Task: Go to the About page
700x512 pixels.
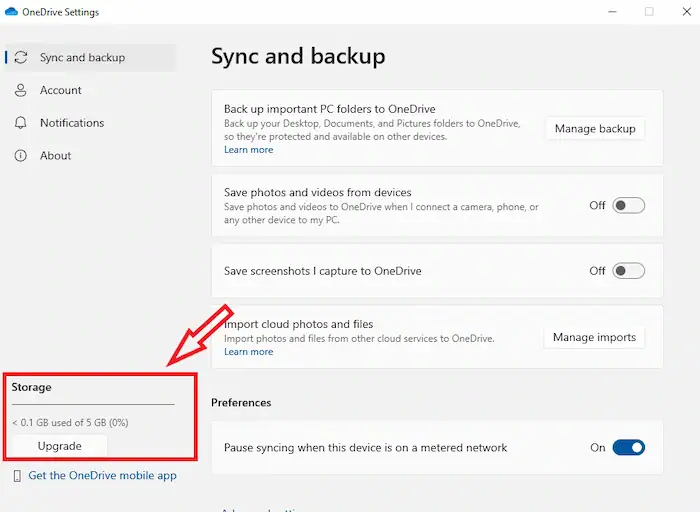Action: (55, 156)
